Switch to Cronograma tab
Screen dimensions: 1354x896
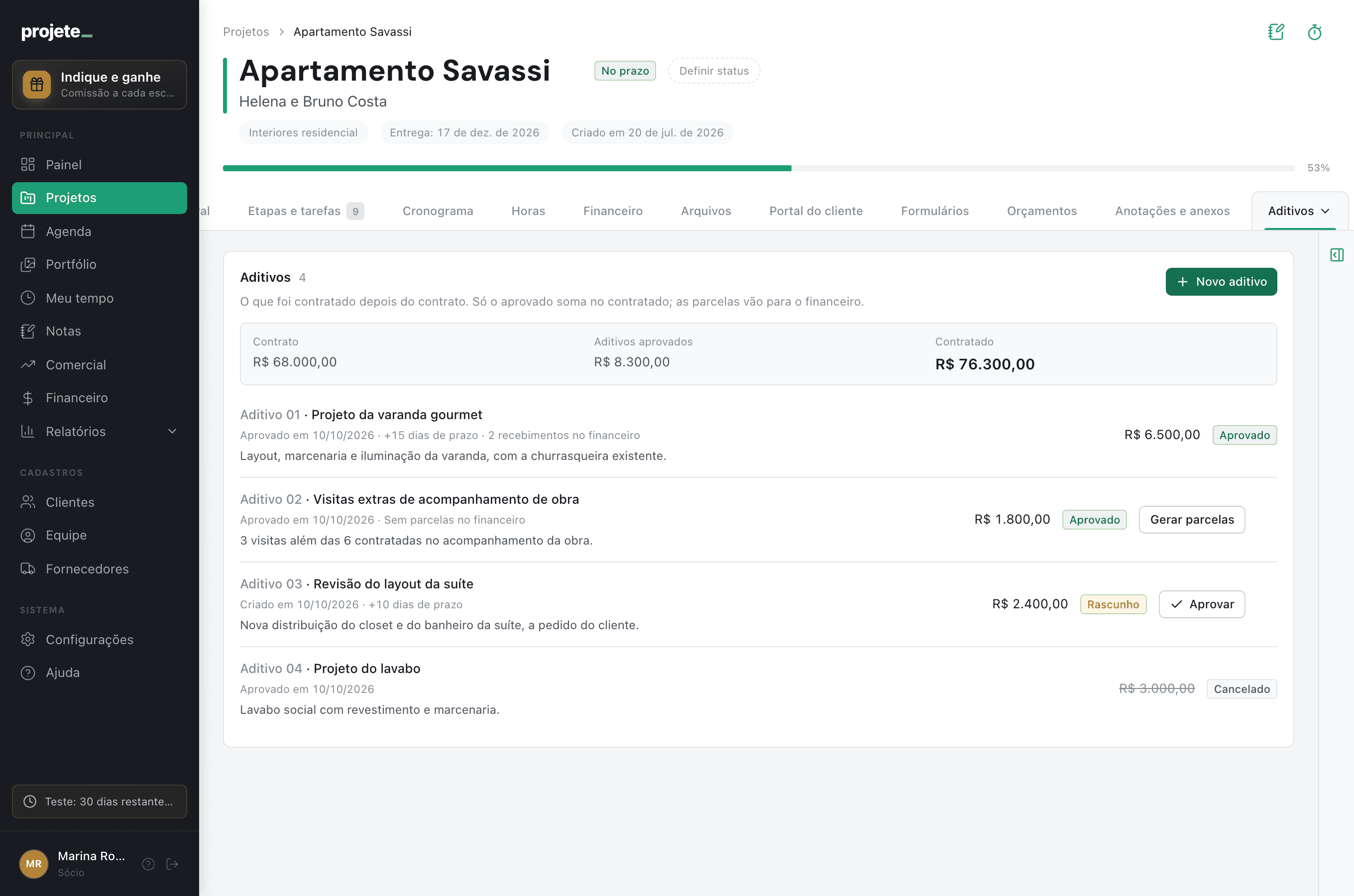coord(438,211)
